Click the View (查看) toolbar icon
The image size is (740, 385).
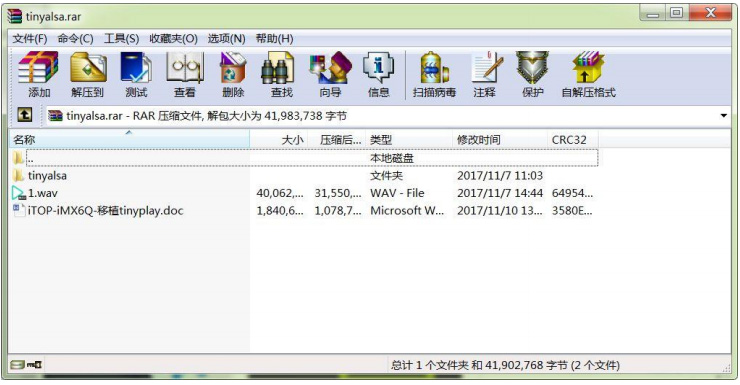(185, 68)
